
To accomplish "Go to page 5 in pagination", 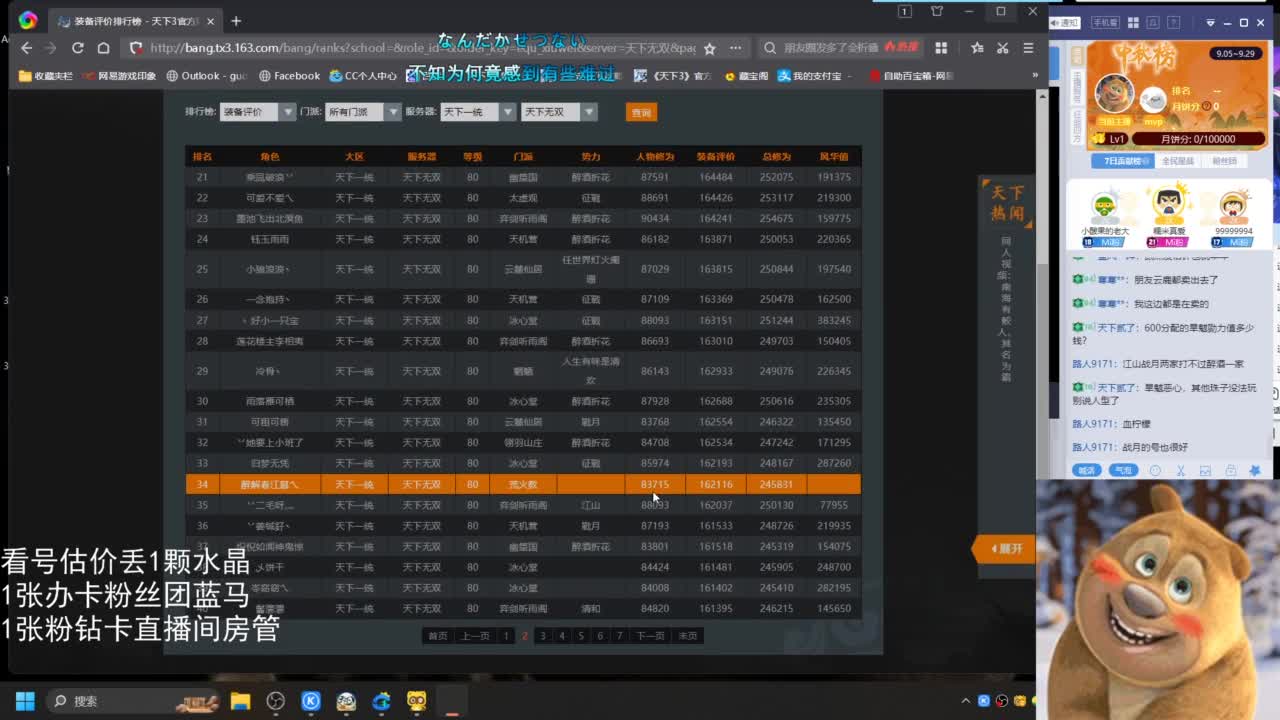I will (581, 635).
